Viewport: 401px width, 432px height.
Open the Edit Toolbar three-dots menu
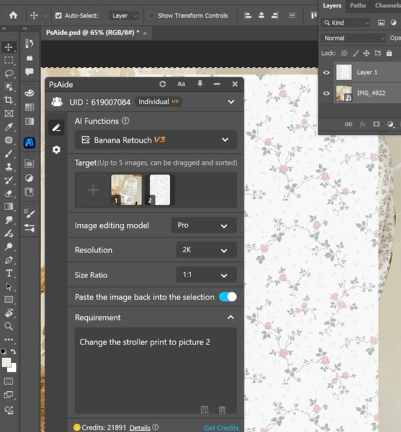click(9, 340)
